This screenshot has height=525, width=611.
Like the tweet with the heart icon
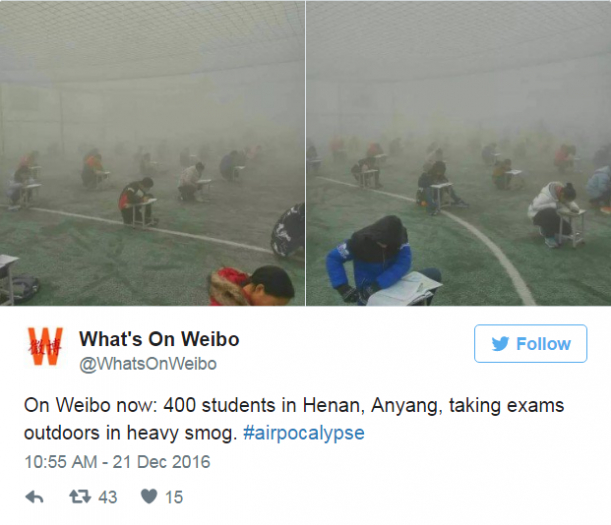click(149, 497)
